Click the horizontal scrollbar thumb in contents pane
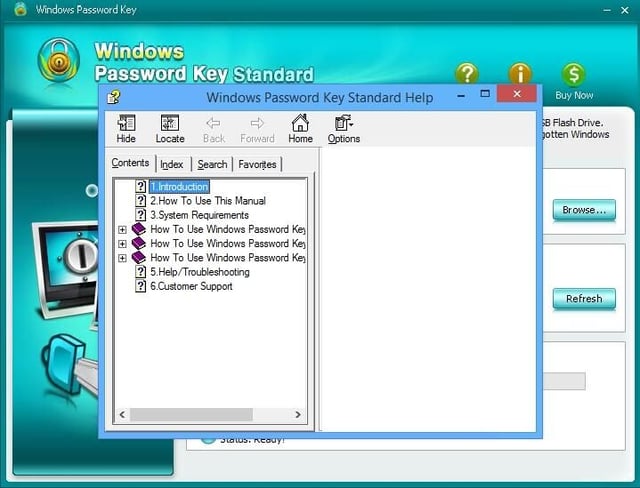The width and height of the screenshot is (640, 488). [x=191, y=415]
